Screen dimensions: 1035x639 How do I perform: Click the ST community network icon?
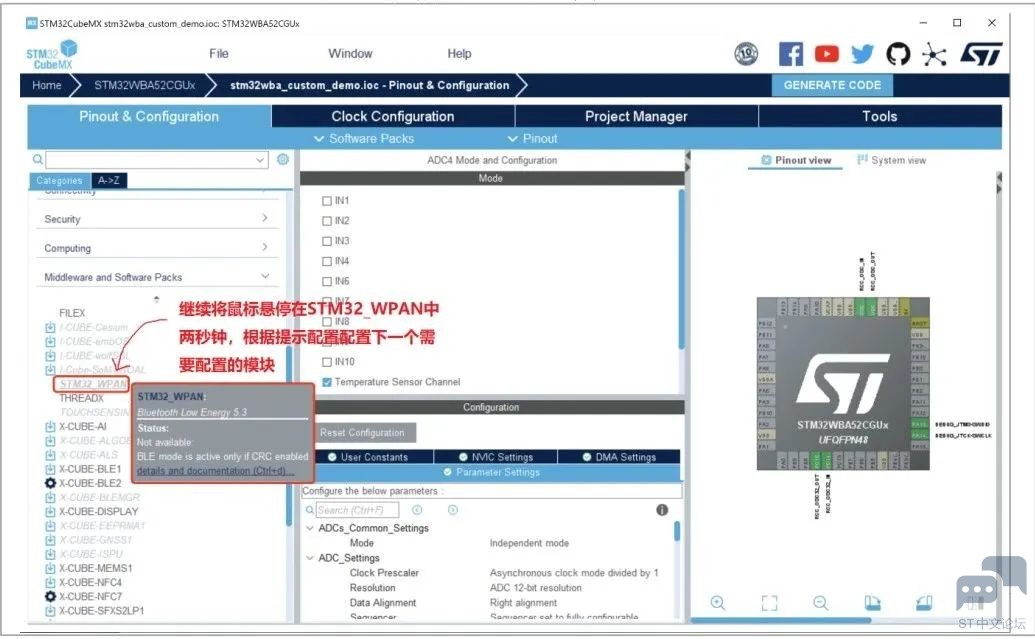[934, 54]
